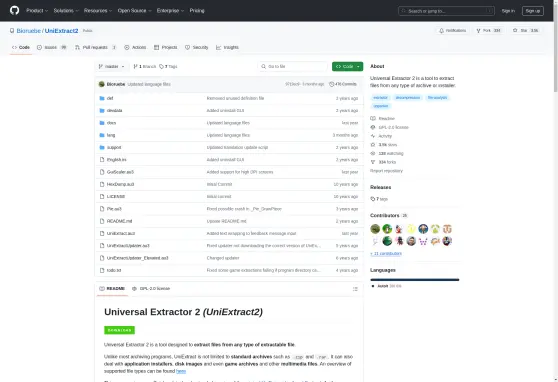
Task: Click the Notifications bell button
Action: [x=453, y=31]
